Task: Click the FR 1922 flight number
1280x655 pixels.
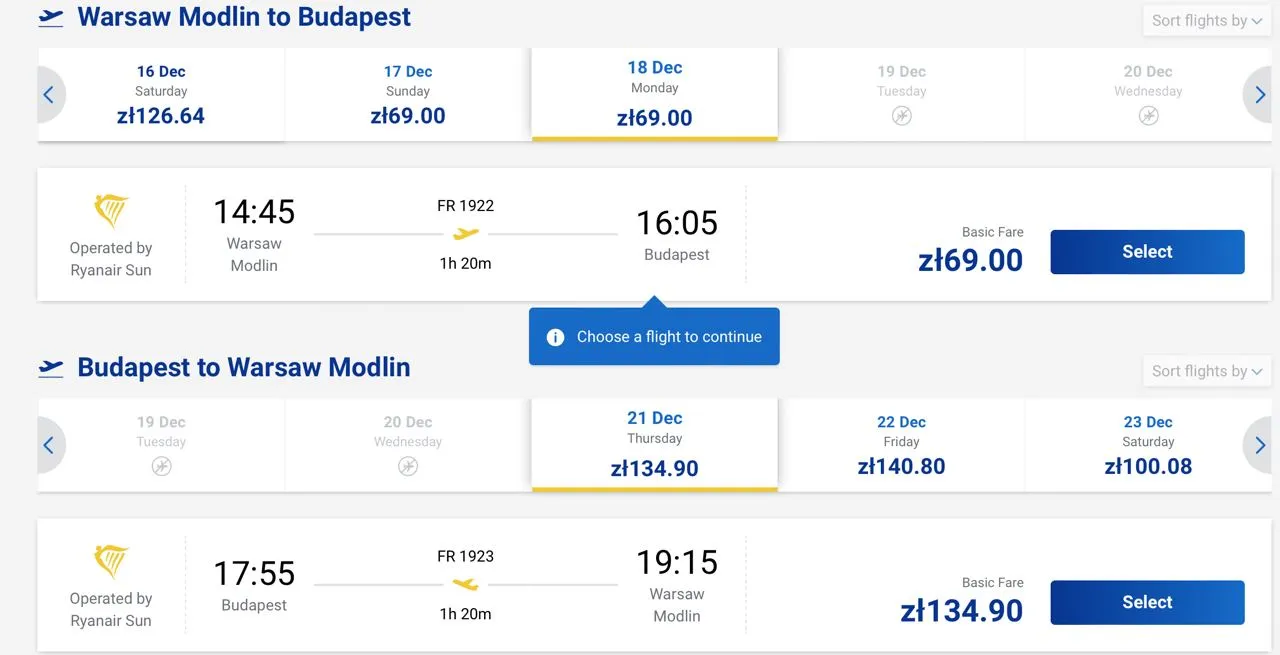Action: click(x=466, y=206)
